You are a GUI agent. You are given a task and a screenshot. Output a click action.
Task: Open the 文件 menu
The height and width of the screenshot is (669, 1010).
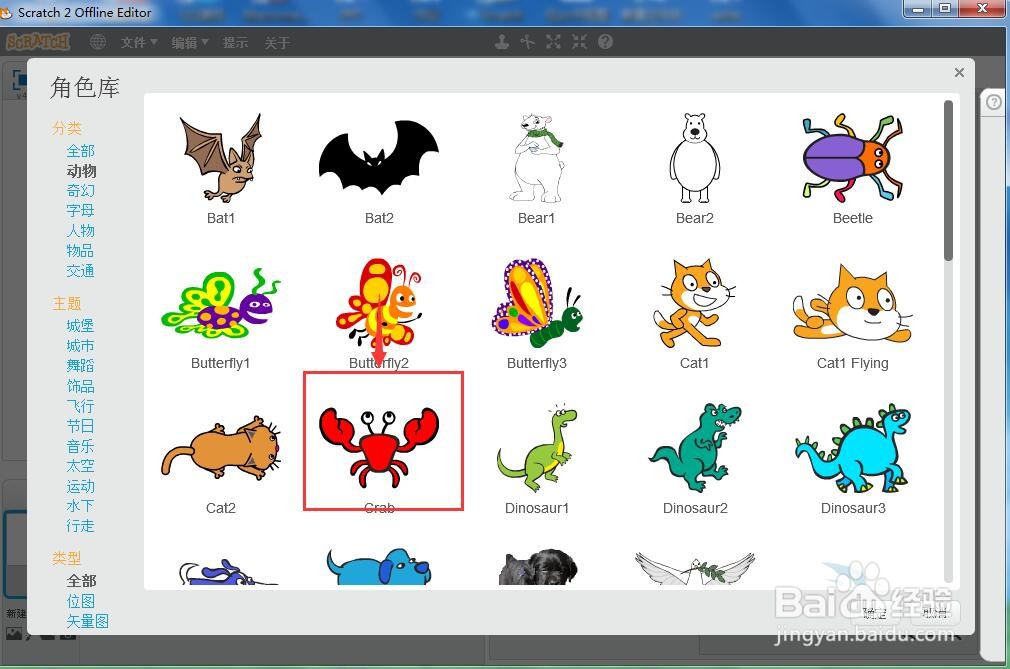pos(138,42)
